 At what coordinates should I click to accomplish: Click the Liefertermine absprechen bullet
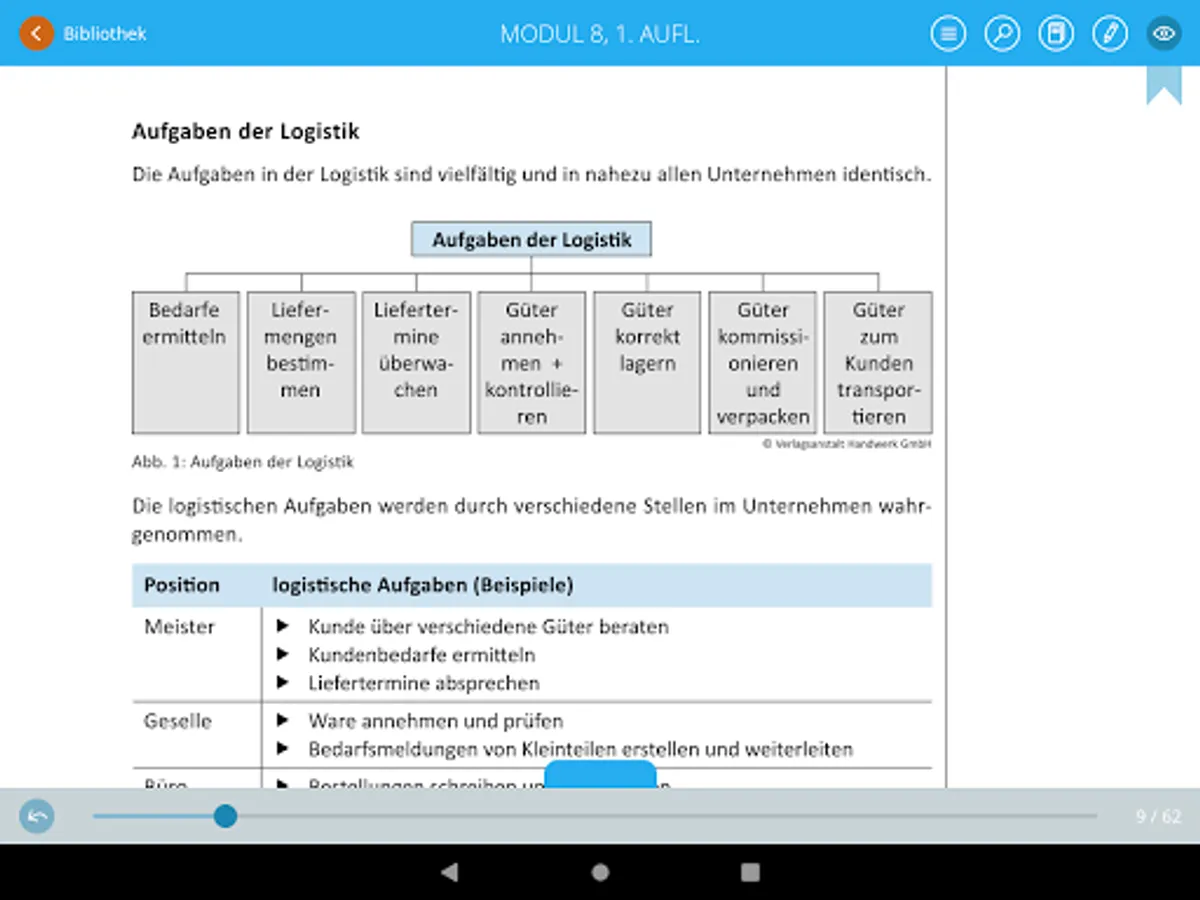(424, 684)
